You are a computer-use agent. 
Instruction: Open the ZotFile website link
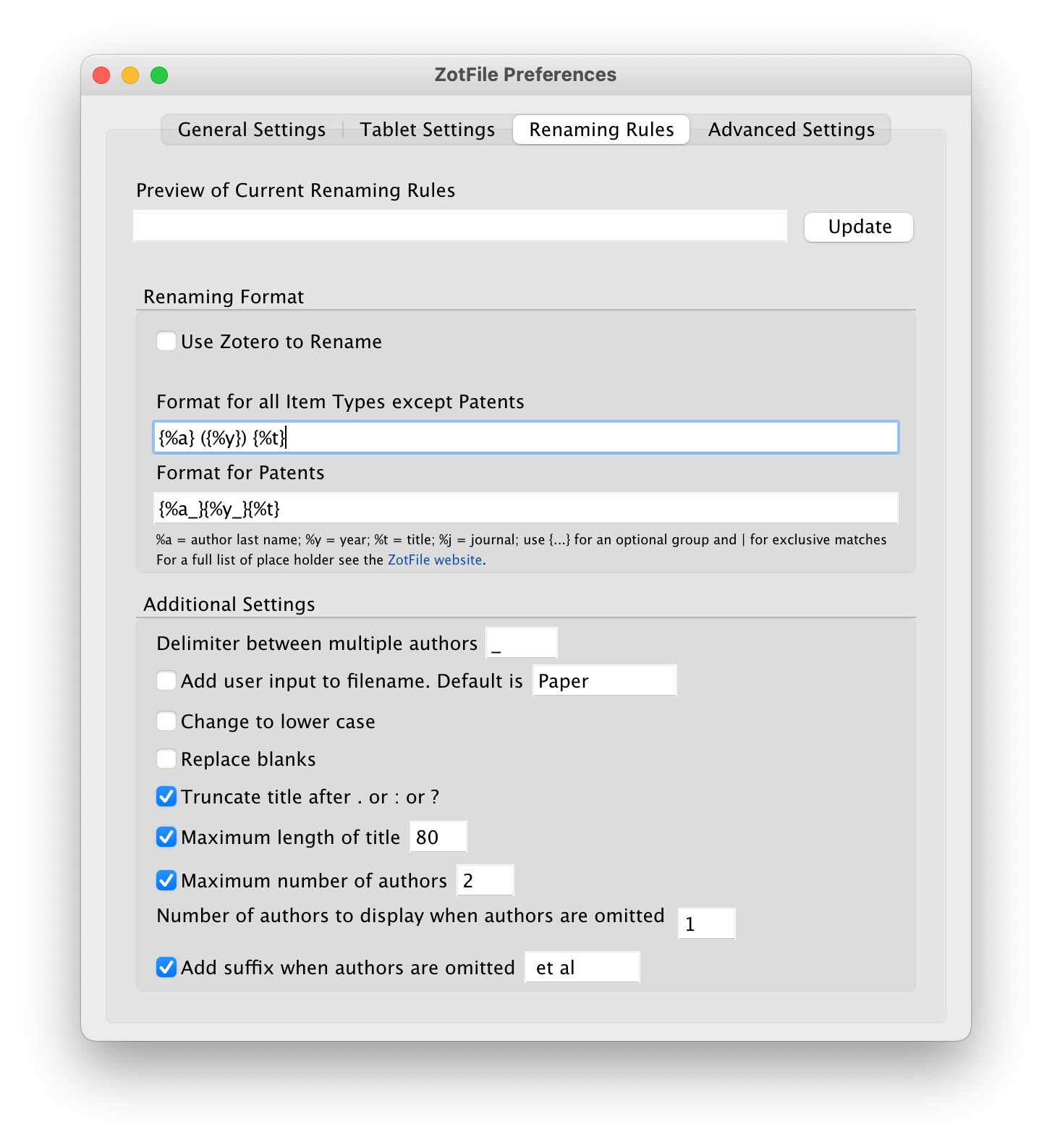click(435, 560)
